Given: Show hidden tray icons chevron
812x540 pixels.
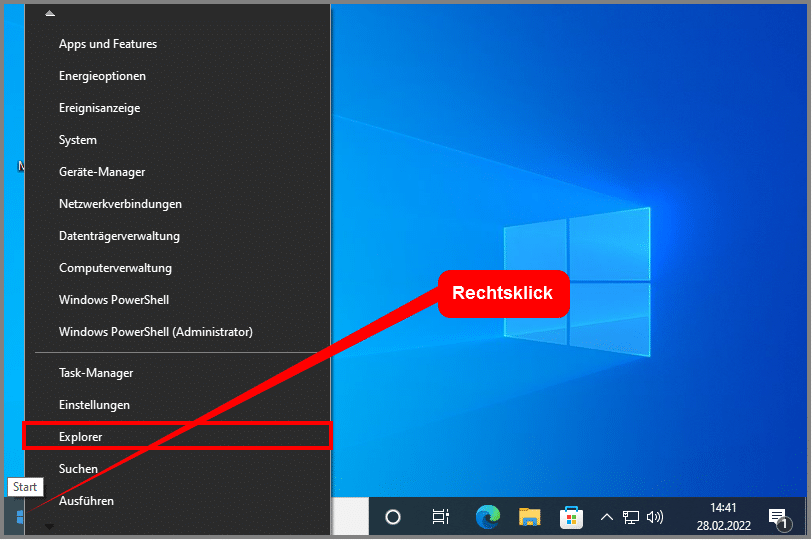Looking at the screenshot, I should click(606, 517).
